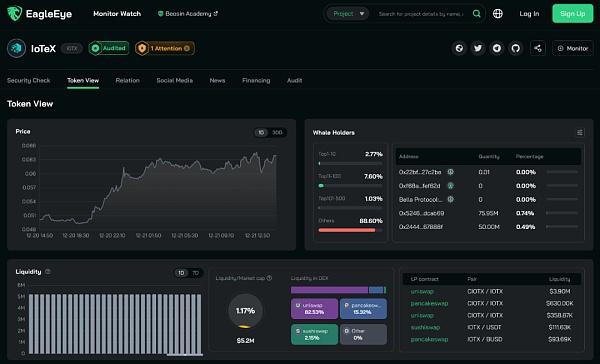600x364 pixels.
Task: Click the Liquidity help question icon
Action: [48, 271]
